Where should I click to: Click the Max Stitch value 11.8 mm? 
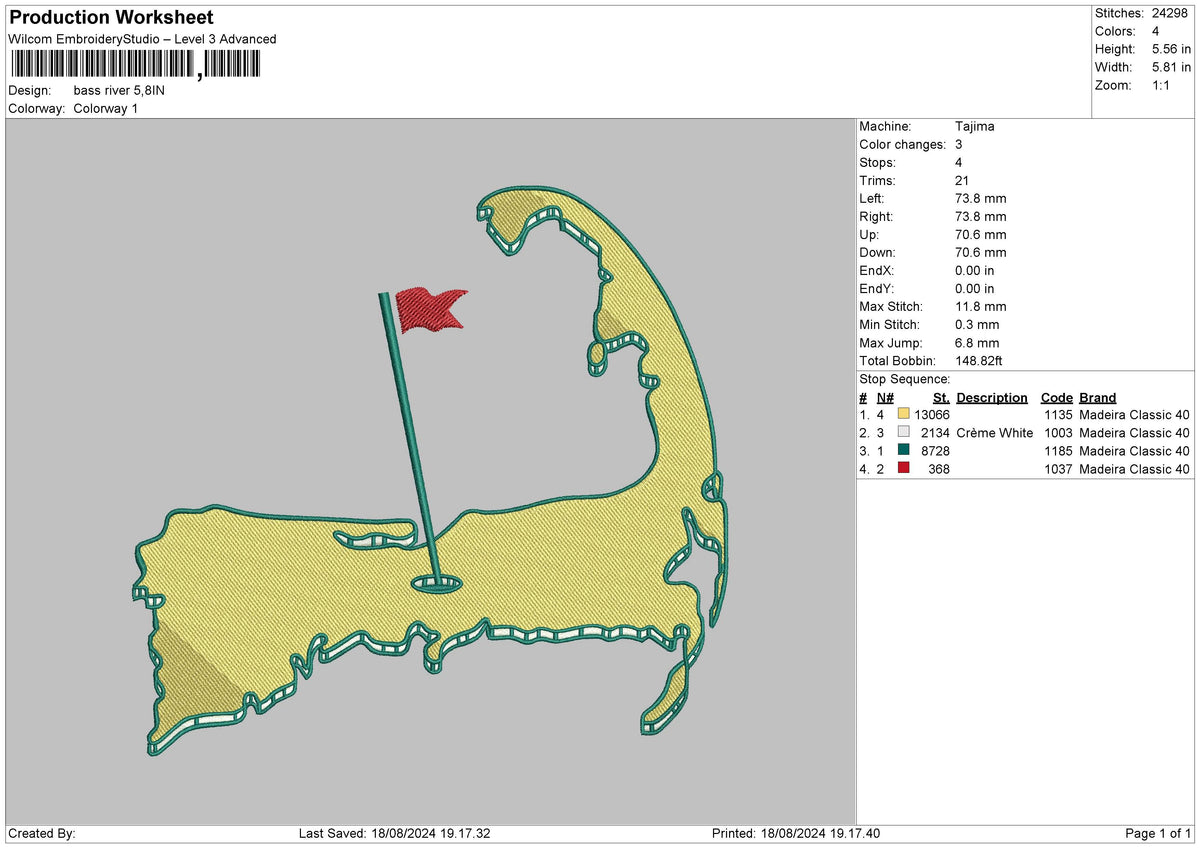(981, 306)
